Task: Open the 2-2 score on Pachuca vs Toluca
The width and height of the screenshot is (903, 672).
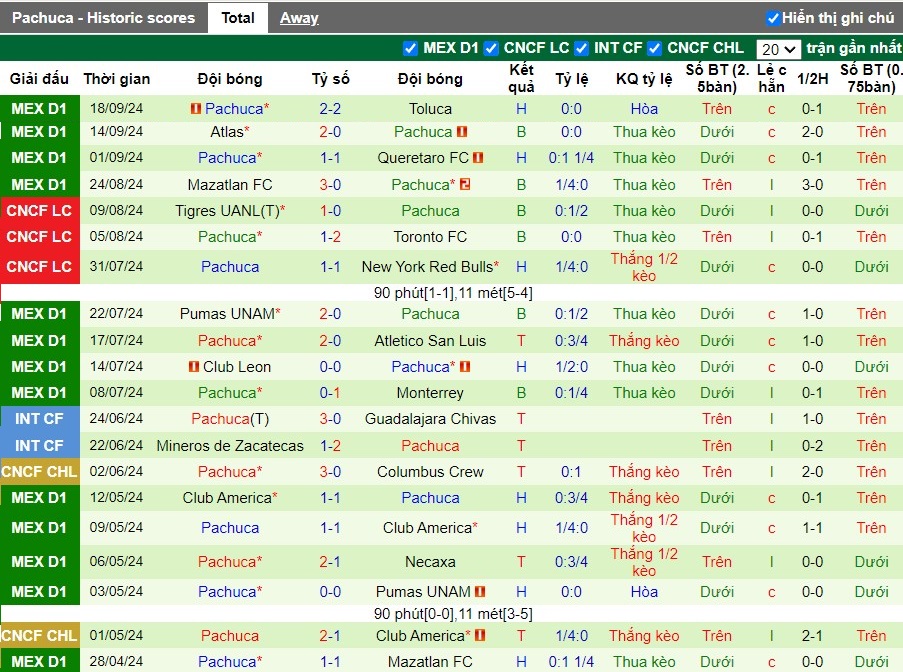Action: point(331,108)
